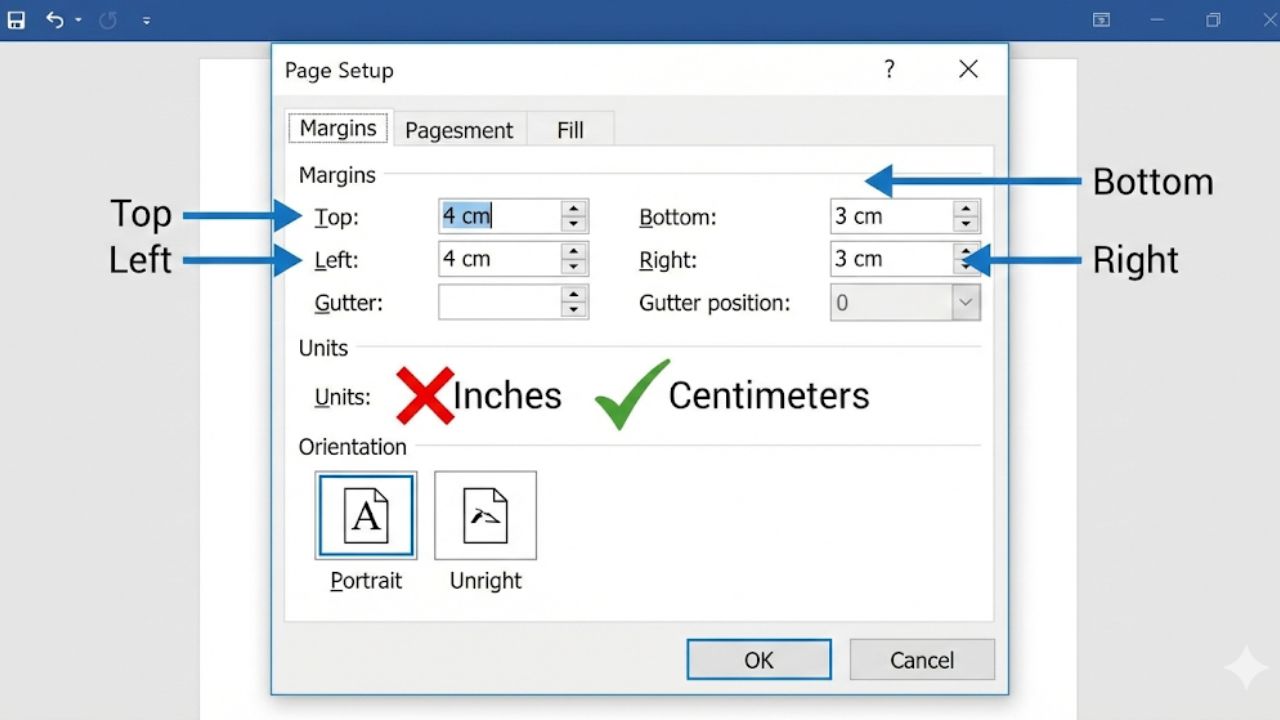This screenshot has height=720, width=1280.
Task: Dismiss the dialog with Cancel
Action: (x=921, y=659)
